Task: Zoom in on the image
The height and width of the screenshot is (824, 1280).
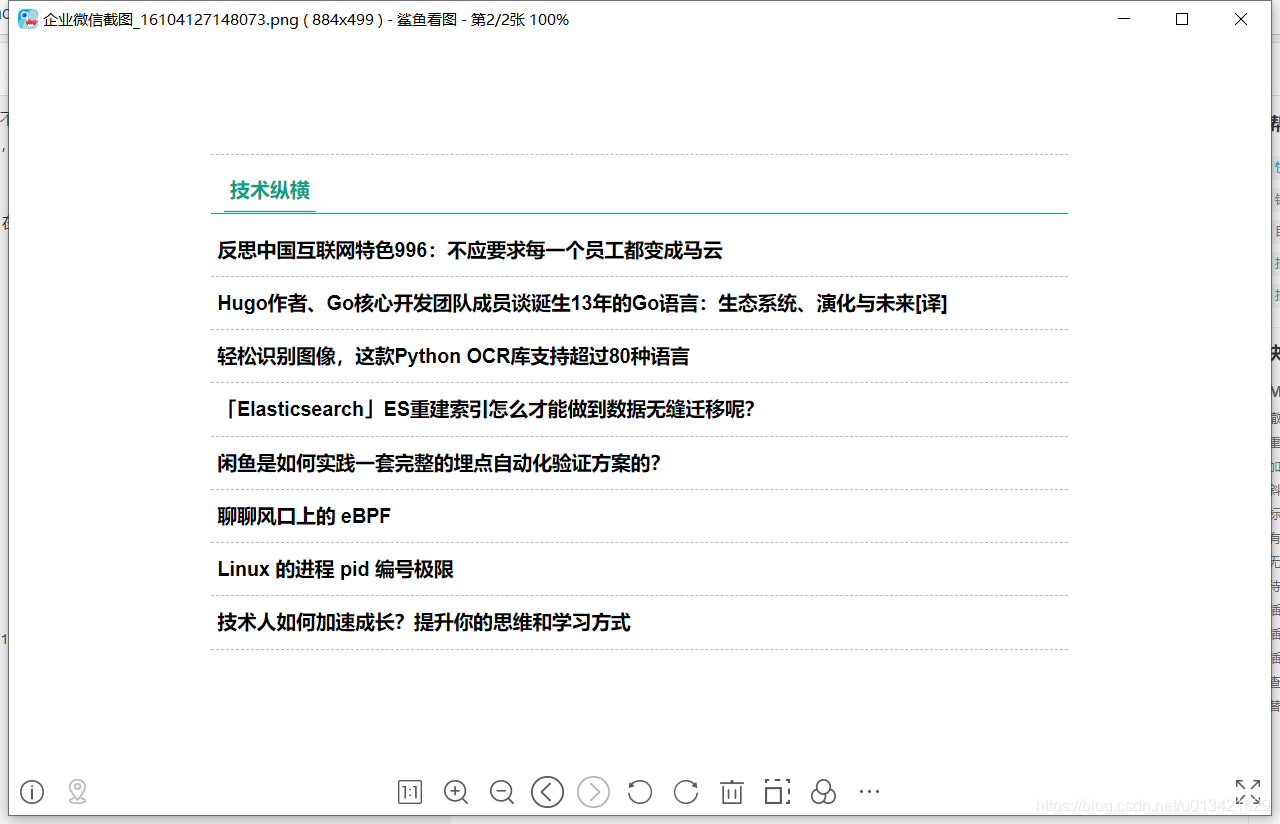Action: (456, 792)
